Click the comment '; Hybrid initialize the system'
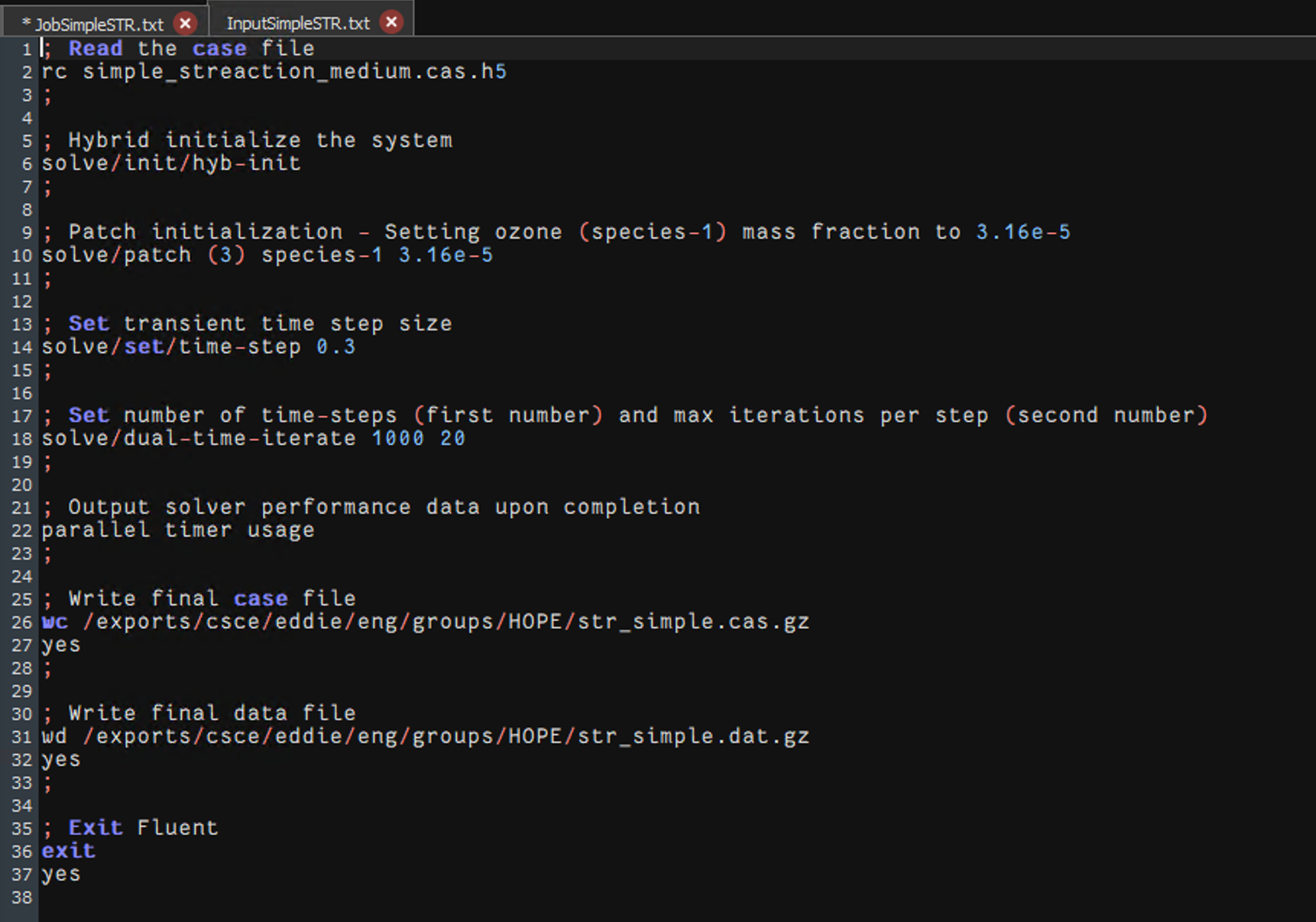Screen dimensions: 1316x922 (x=247, y=141)
